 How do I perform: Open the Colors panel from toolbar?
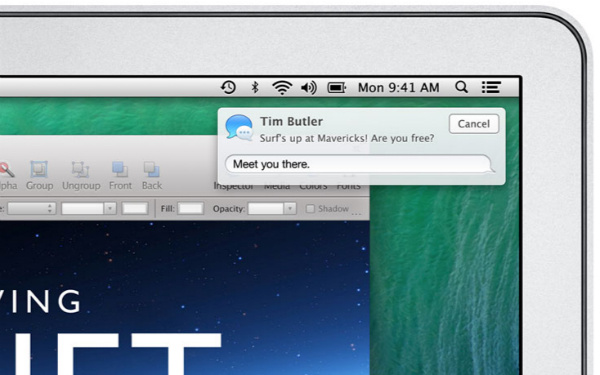[313, 186]
